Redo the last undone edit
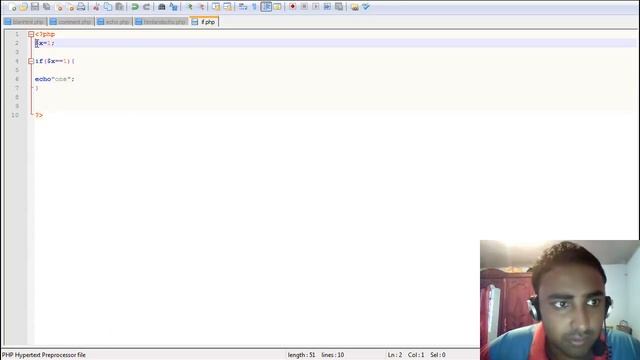Viewport: 640px width, 360px height. coord(147,7)
